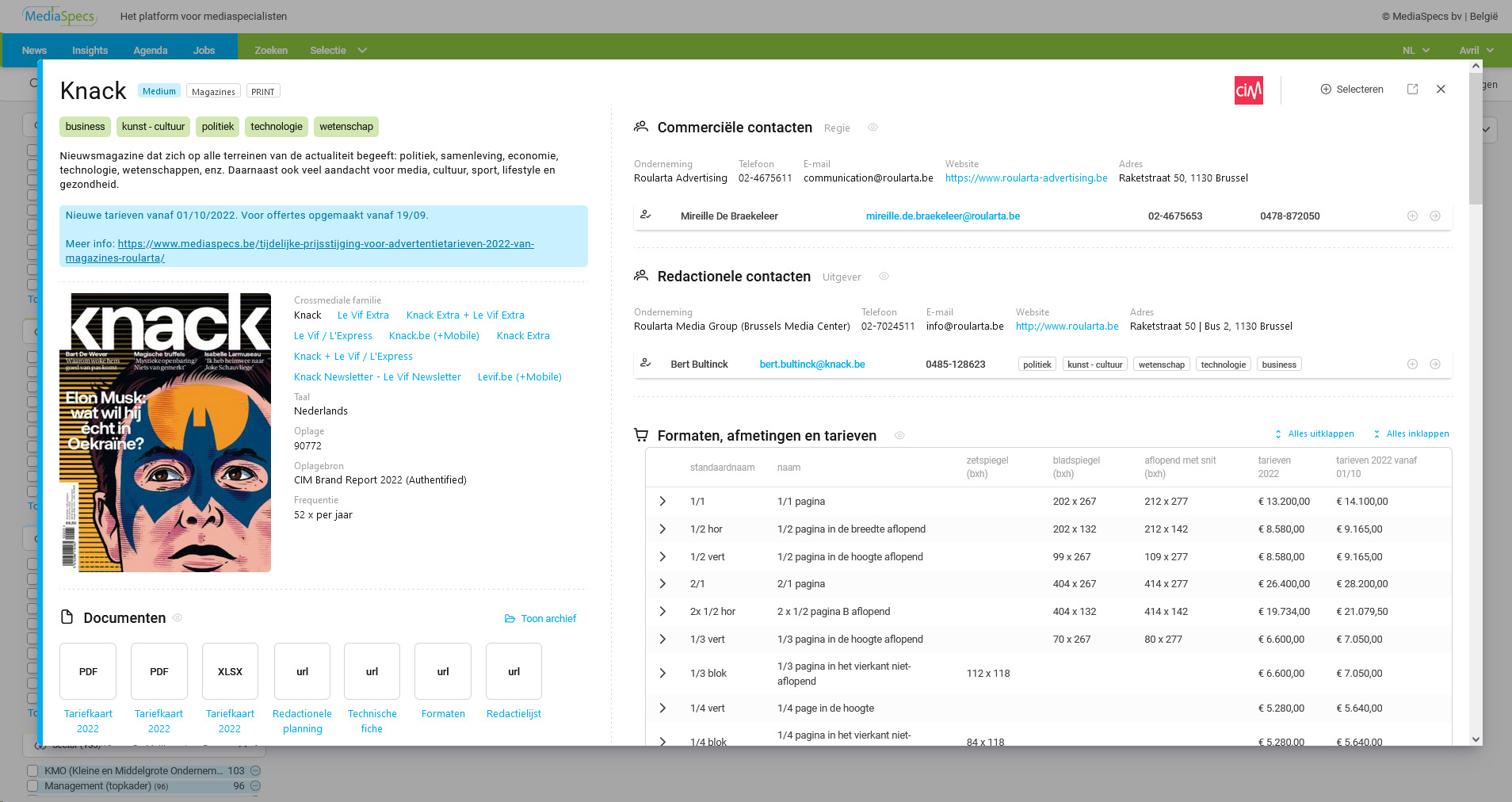1512x802 pixels.
Task: Open Bert Bultinck arrow icon
Action: [x=1435, y=365]
